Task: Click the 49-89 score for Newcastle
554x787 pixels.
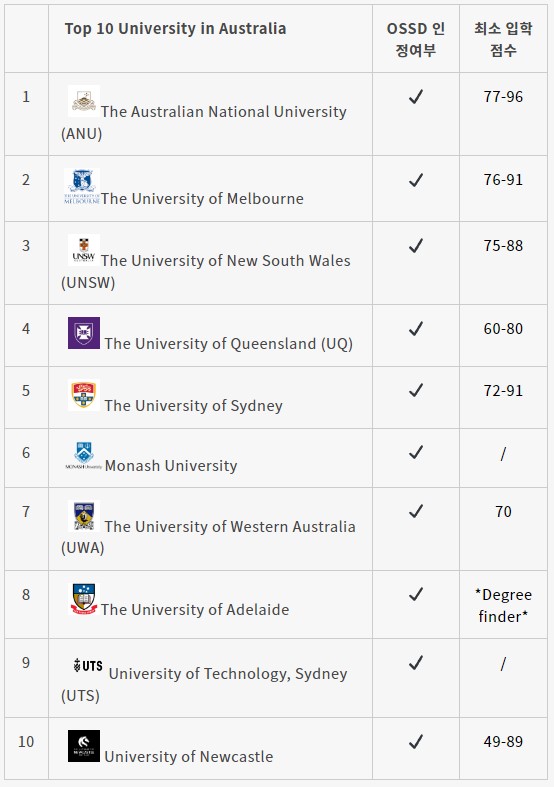Action: pyautogui.click(x=503, y=741)
